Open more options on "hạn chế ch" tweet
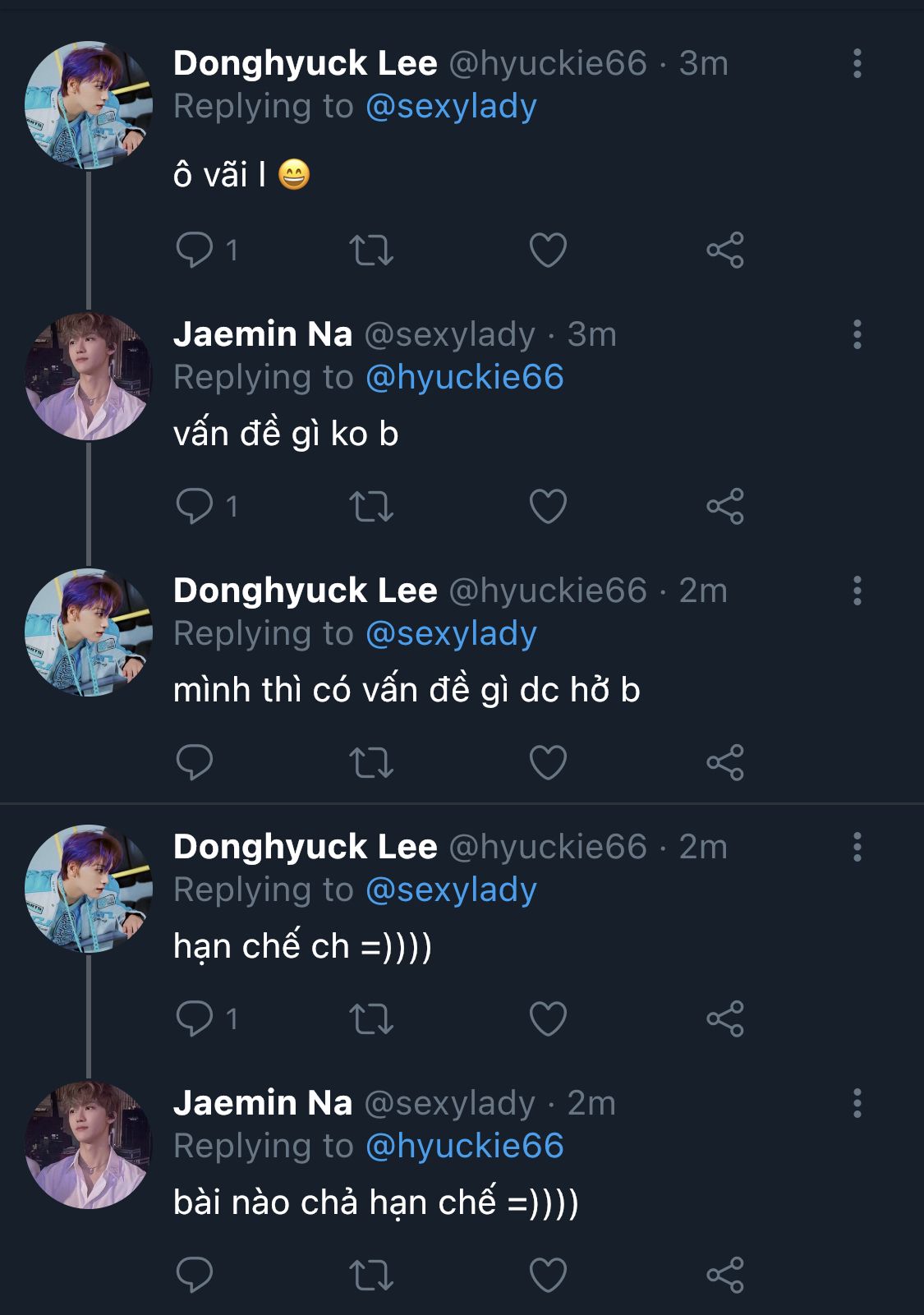This screenshot has height=1315, width=924. [857, 847]
